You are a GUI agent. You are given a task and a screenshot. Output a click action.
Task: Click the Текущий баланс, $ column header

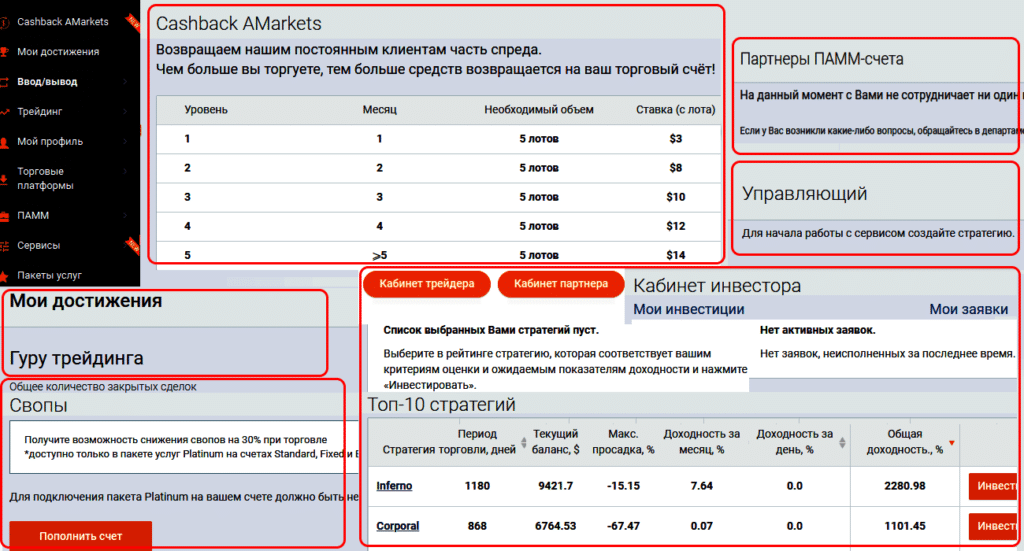[555, 442]
